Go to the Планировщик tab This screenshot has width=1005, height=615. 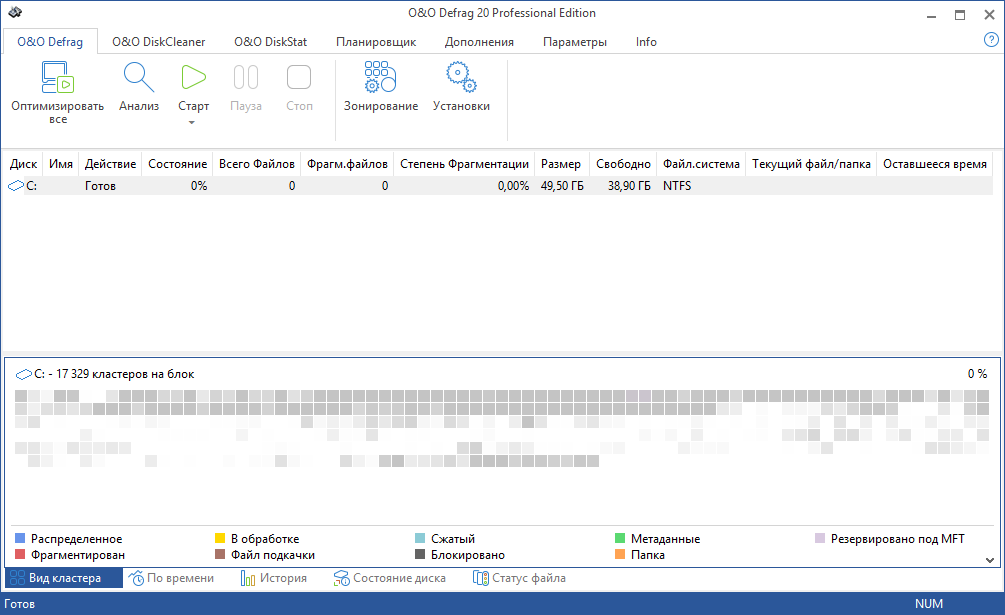376,42
